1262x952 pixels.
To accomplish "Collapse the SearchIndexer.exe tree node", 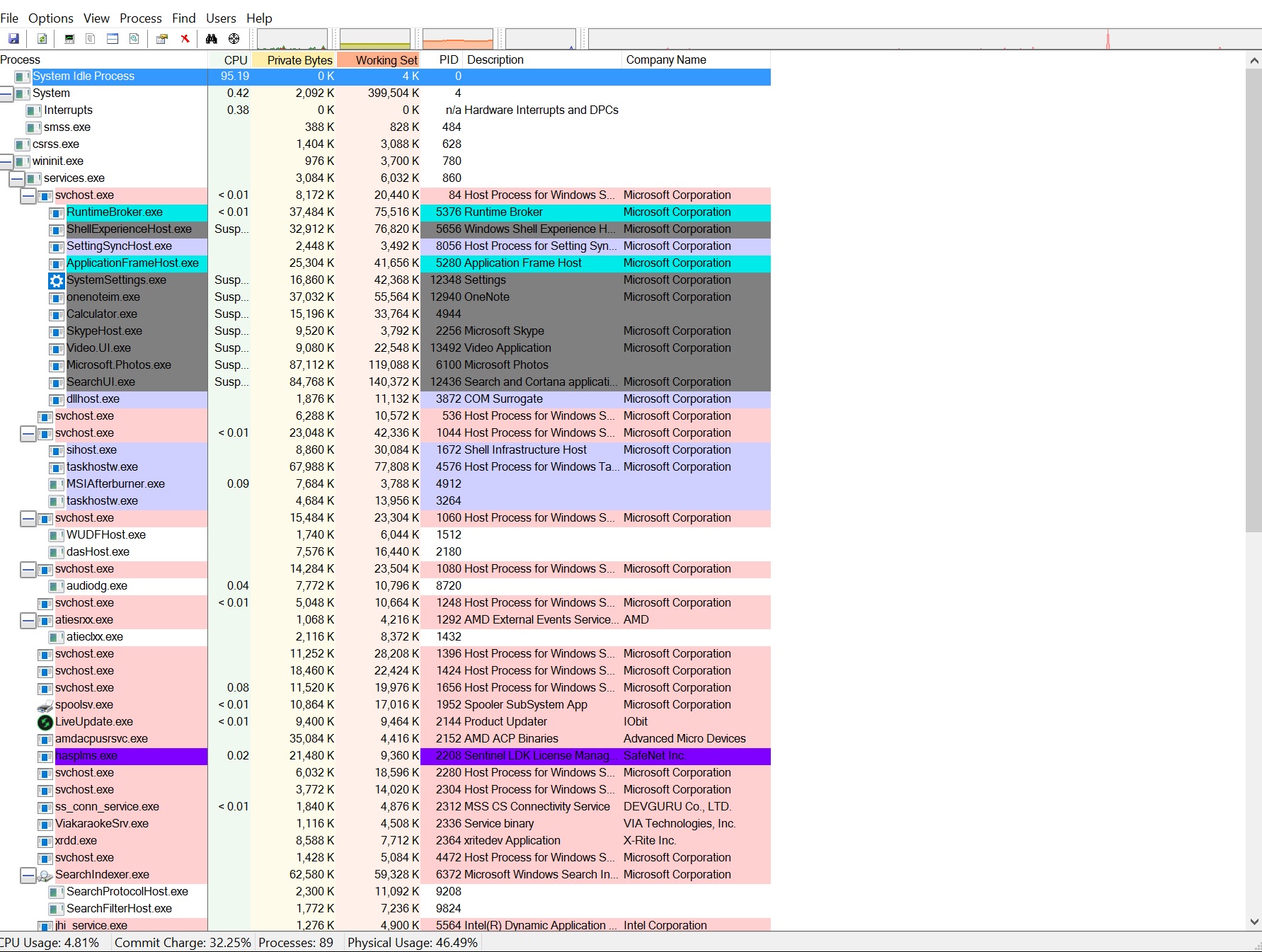I will point(28,875).
